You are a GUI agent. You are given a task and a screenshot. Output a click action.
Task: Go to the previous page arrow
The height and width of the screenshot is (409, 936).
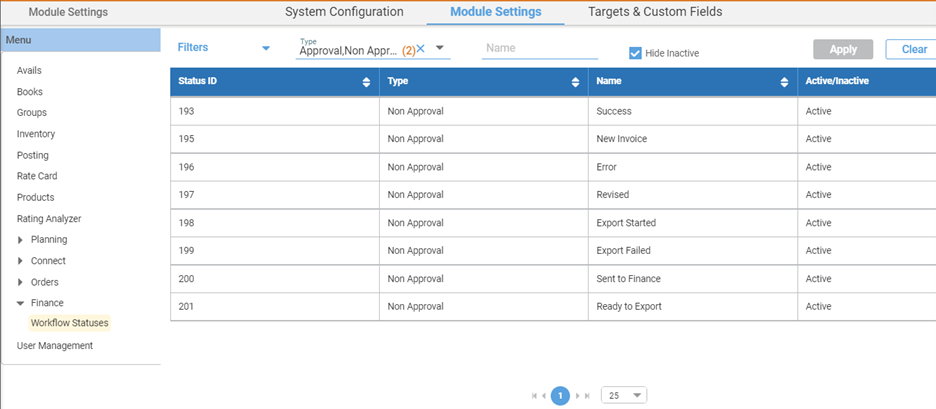point(544,396)
